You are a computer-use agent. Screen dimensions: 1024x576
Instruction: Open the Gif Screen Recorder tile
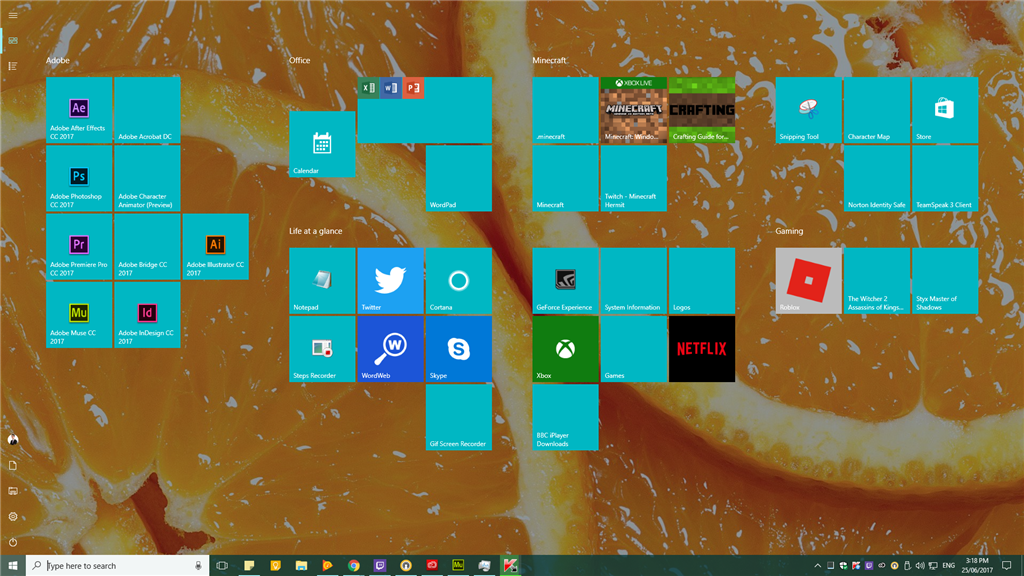pos(459,417)
